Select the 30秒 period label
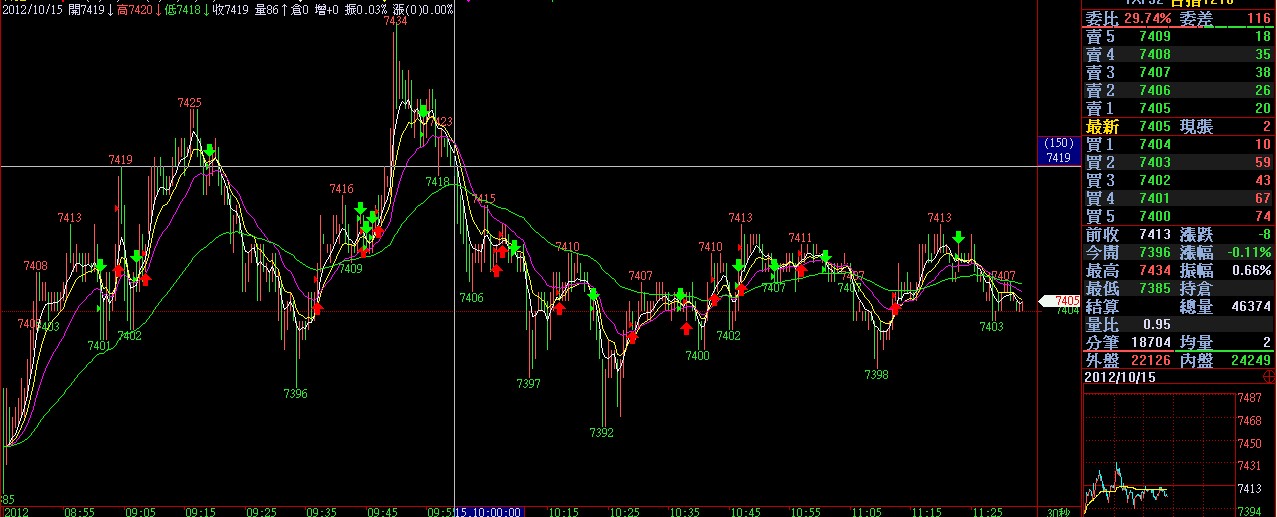Viewport: 1277px width, 517px height. click(x=1057, y=510)
